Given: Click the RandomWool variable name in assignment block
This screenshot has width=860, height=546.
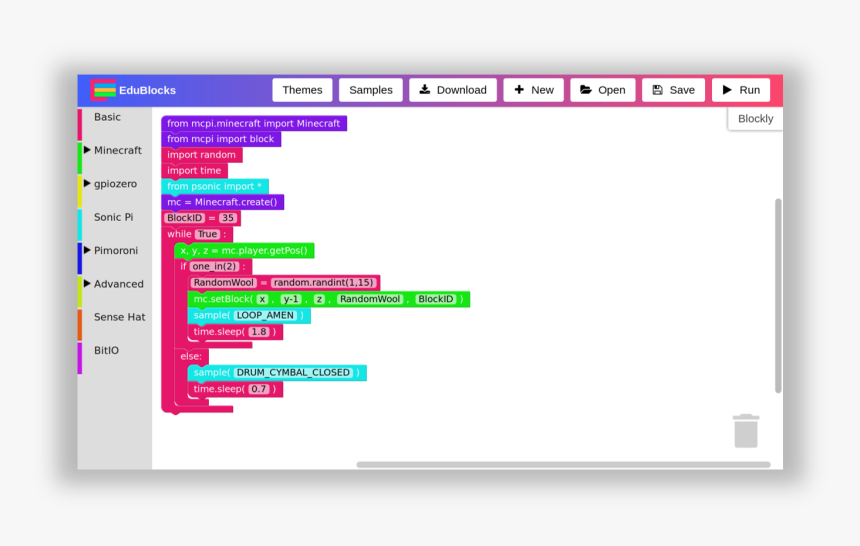Looking at the screenshot, I should (x=224, y=283).
